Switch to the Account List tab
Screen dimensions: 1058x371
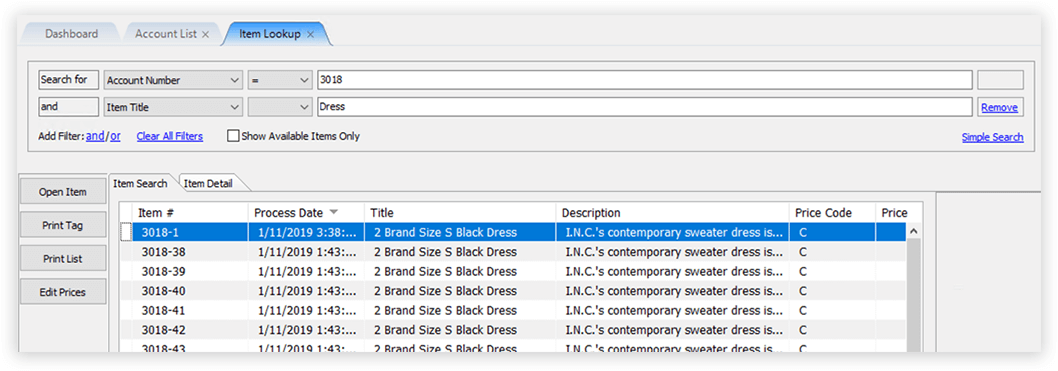click(165, 34)
